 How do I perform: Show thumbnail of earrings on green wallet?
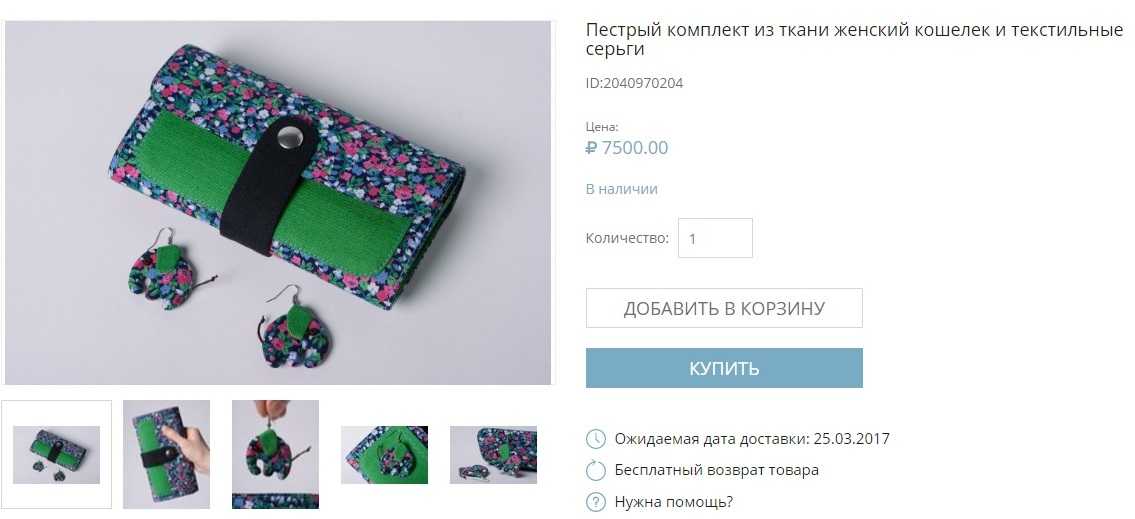[384, 455]
